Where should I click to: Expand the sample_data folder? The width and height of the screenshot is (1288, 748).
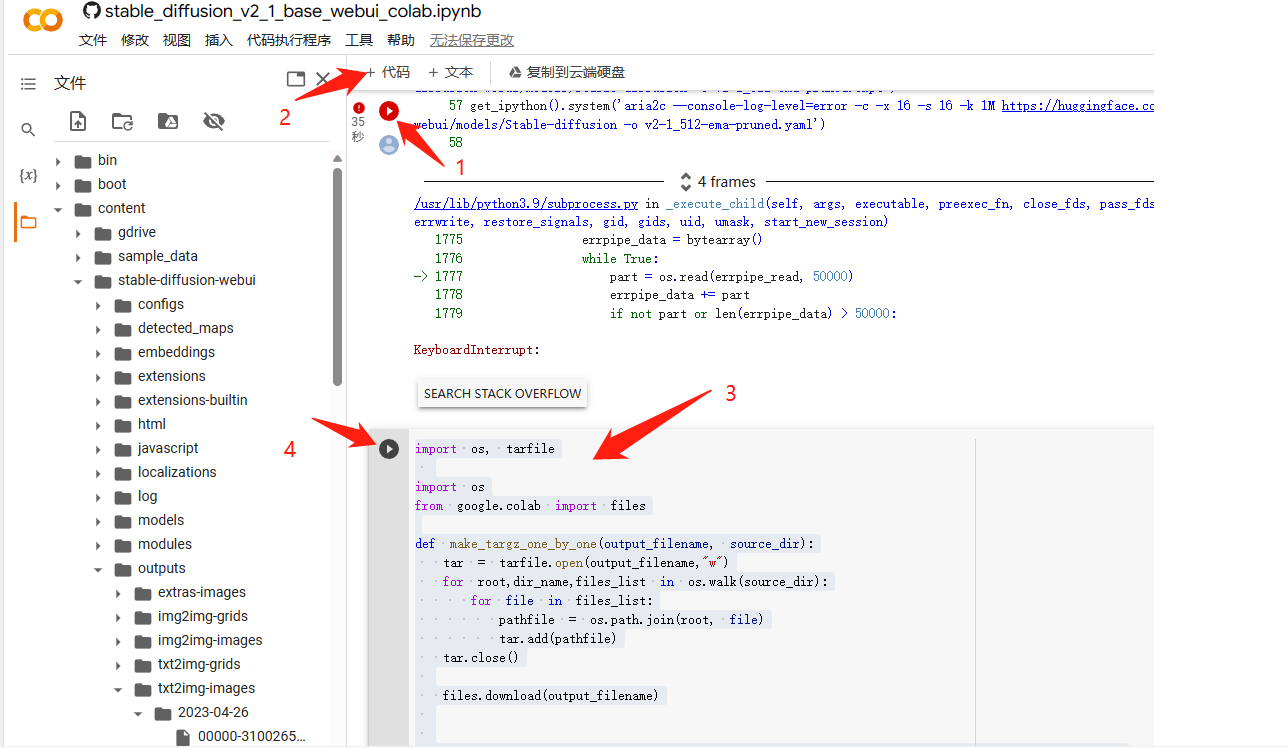click(x=78, y=257)
